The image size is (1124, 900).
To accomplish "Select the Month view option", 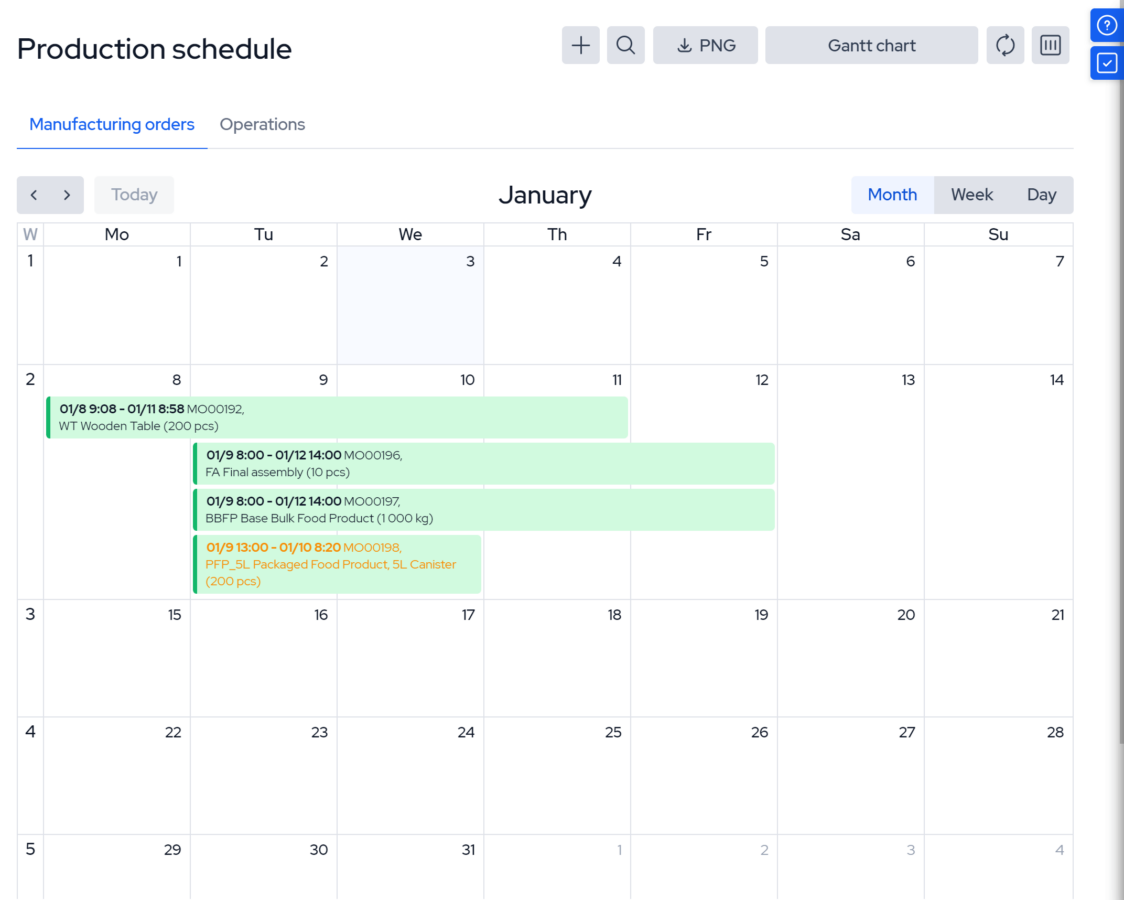I will 892,194.
